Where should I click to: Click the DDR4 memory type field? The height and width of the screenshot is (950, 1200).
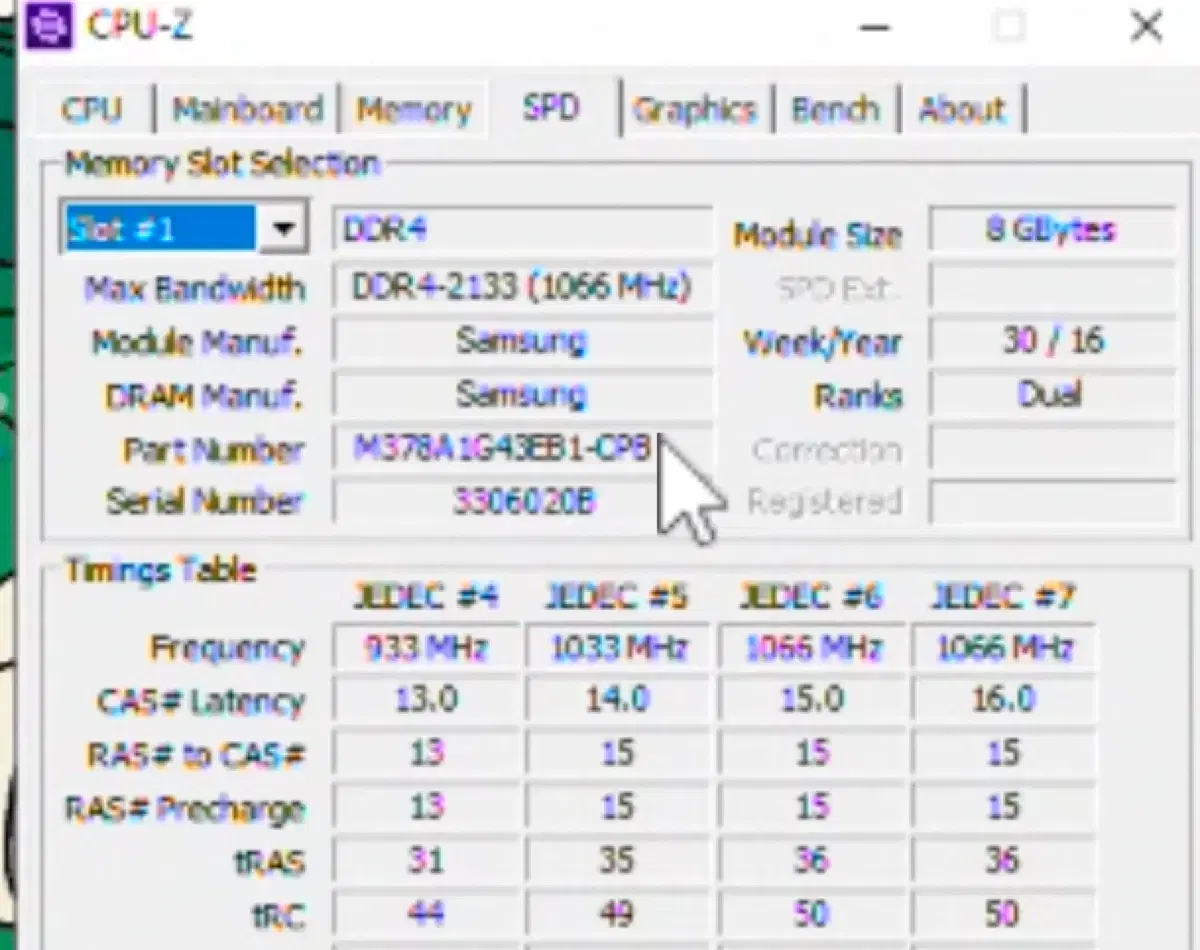pos(522,230)
